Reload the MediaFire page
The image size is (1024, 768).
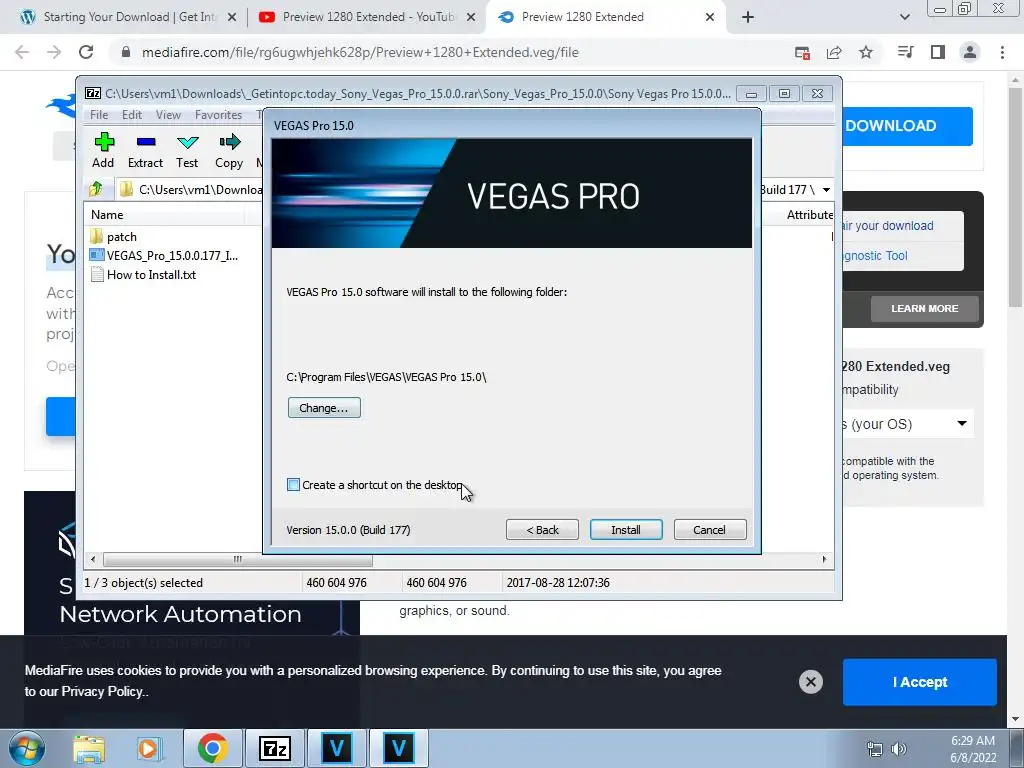(x=86, y=52)
